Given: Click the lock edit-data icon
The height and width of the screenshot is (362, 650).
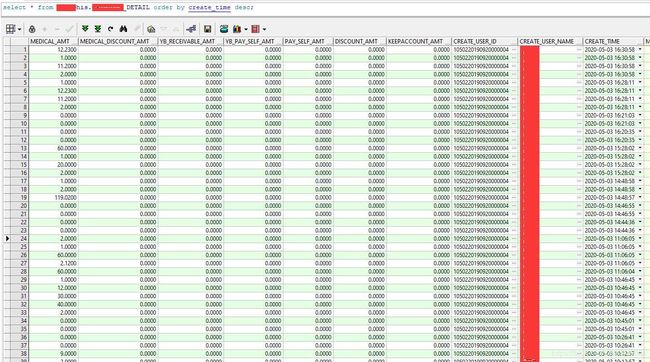Looking at the screenshot, I should pos(32,29).
